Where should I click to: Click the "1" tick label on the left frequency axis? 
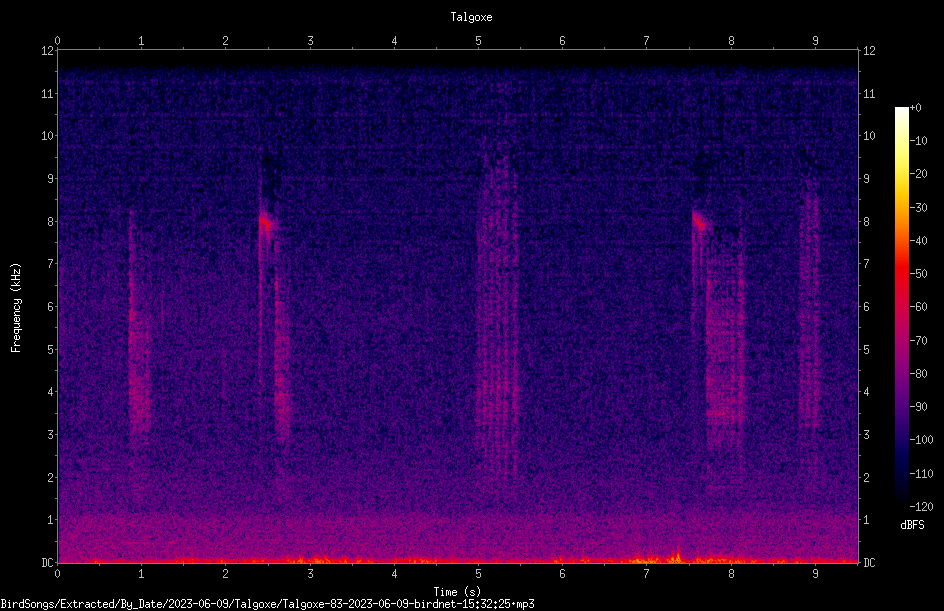click(x=51, y=520)
